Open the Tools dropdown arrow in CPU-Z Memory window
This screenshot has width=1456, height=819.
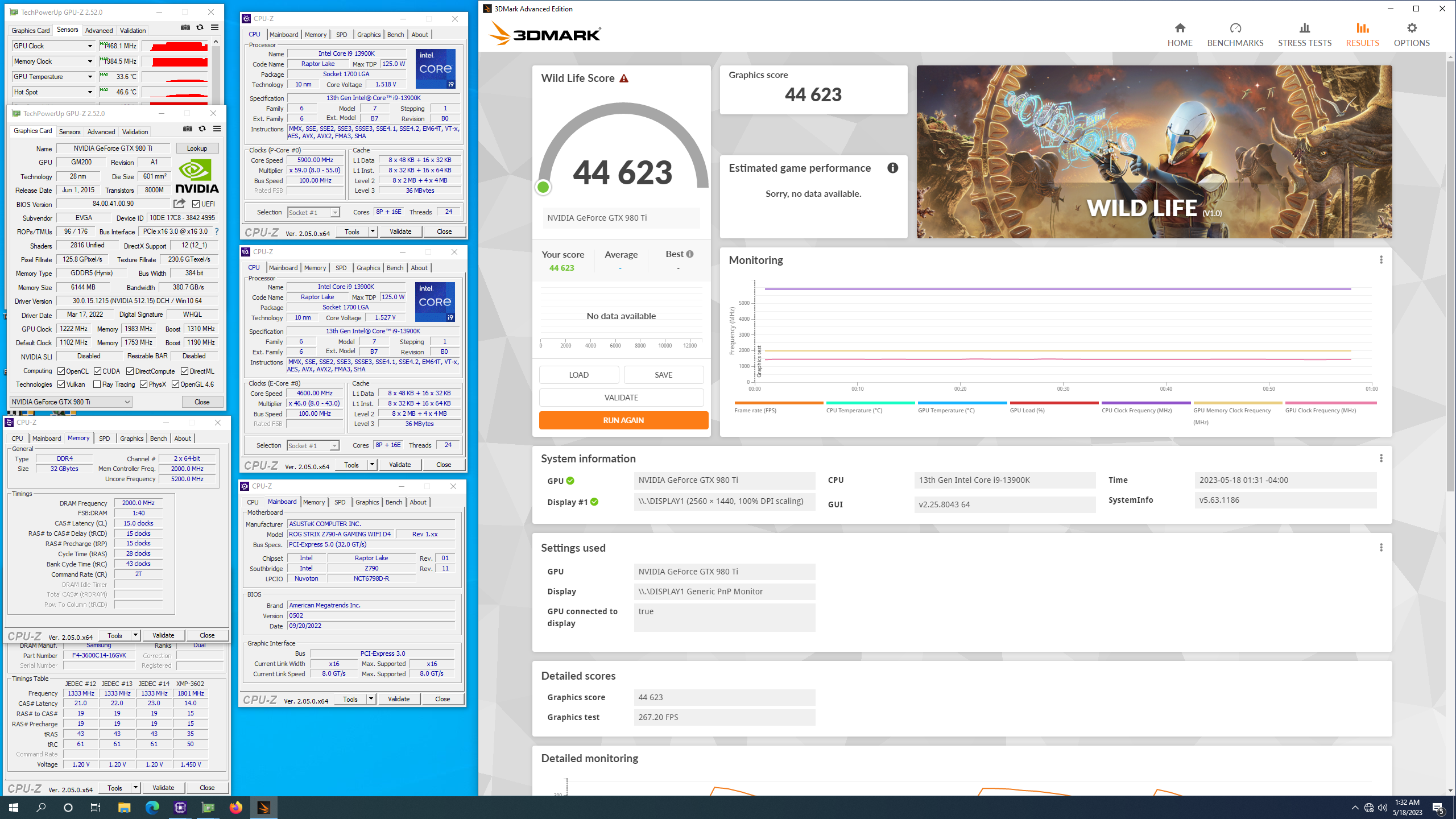[x=135, y=635]
